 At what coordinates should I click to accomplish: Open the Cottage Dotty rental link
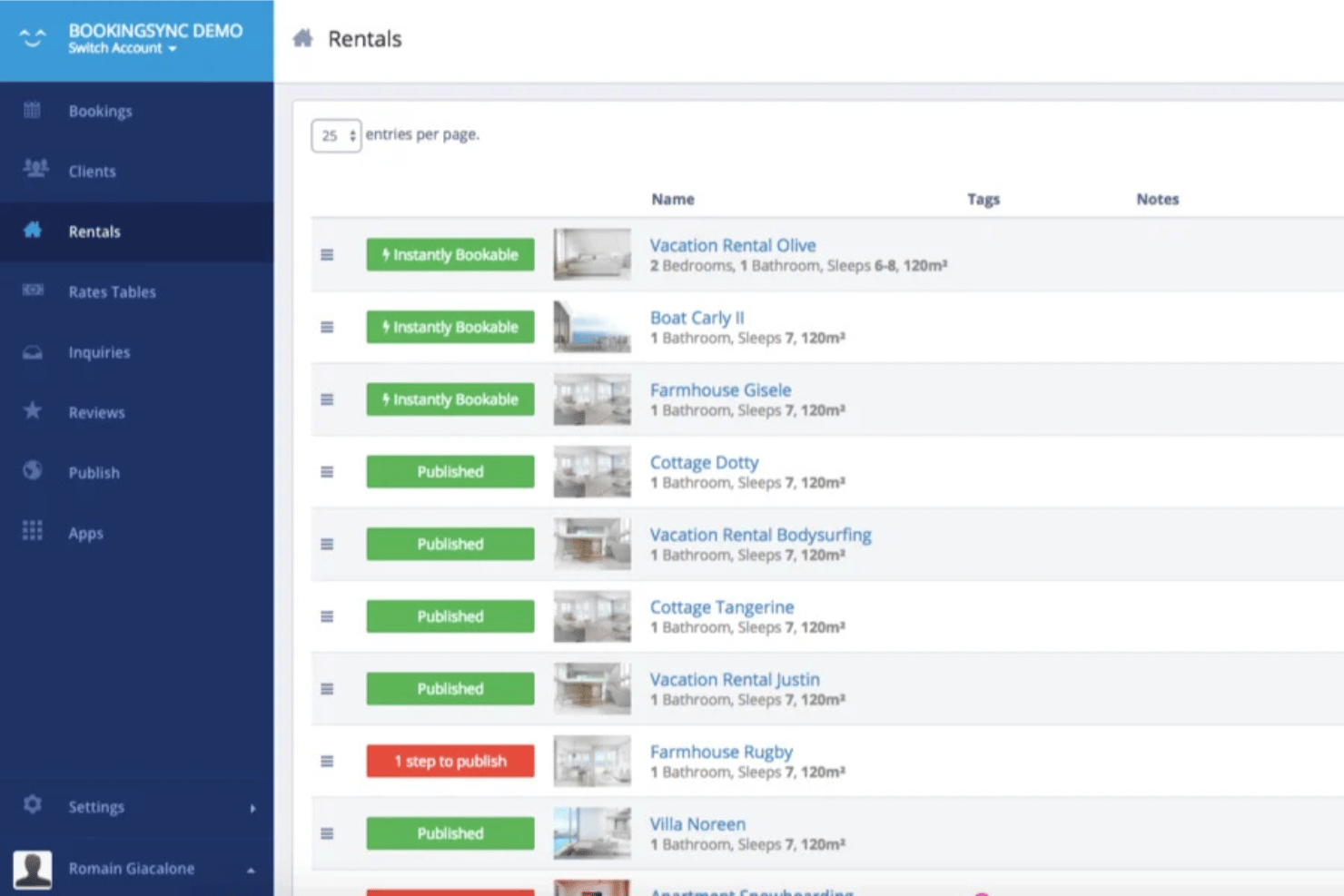(x=704, y=462)
